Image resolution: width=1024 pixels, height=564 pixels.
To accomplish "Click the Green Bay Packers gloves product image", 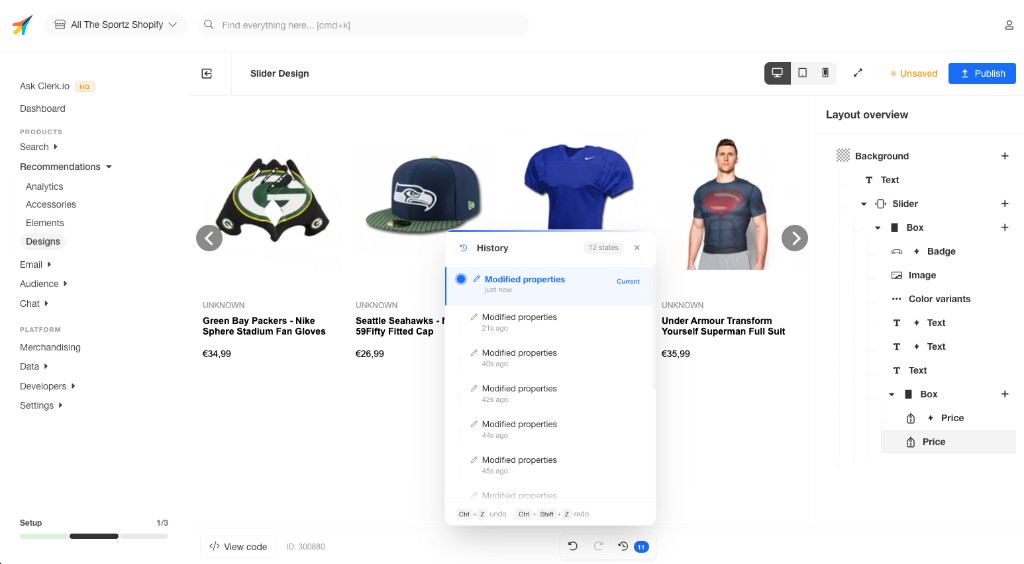I will (x=273, y=200).
